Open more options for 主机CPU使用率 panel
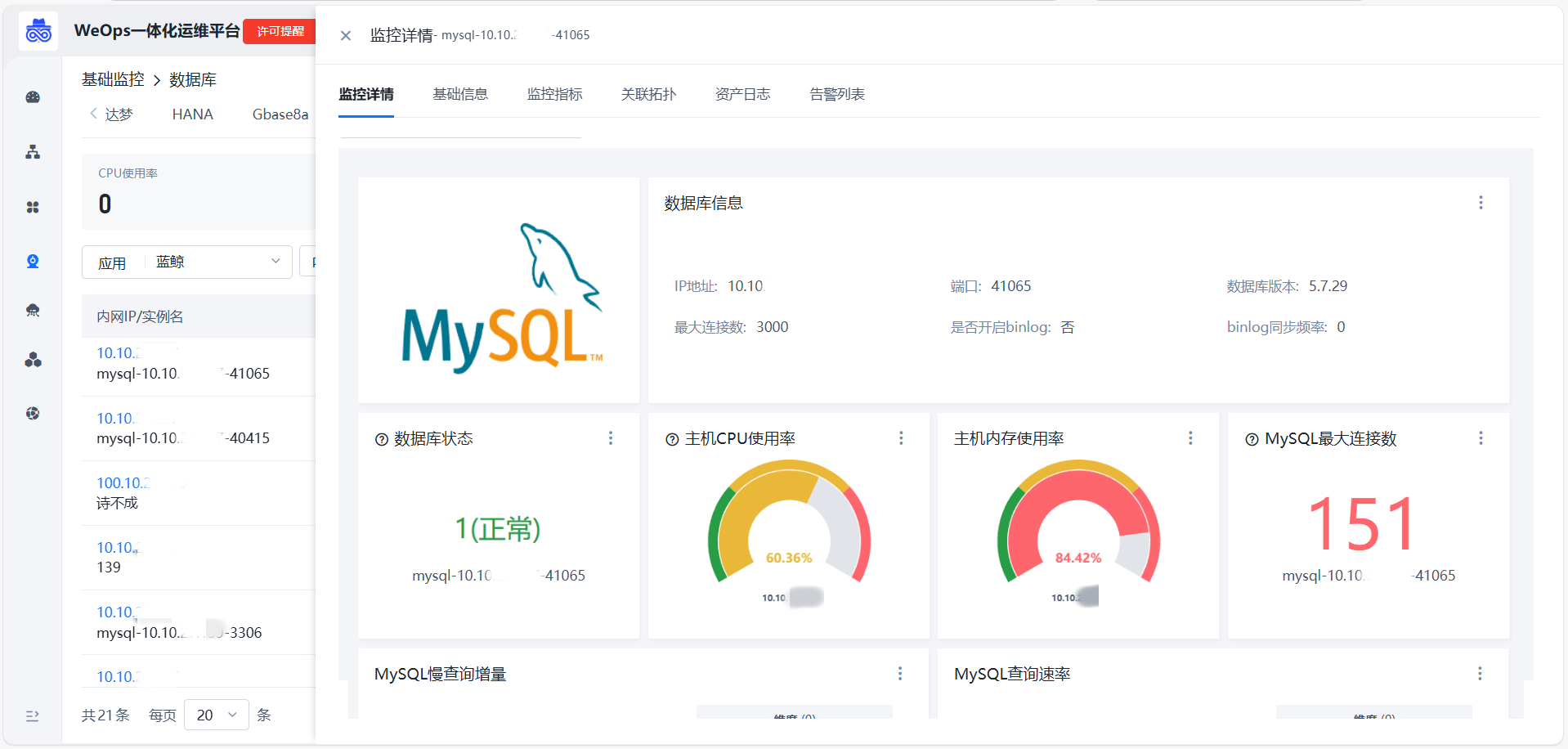The image size is (1568, 749). pos(901,438)
